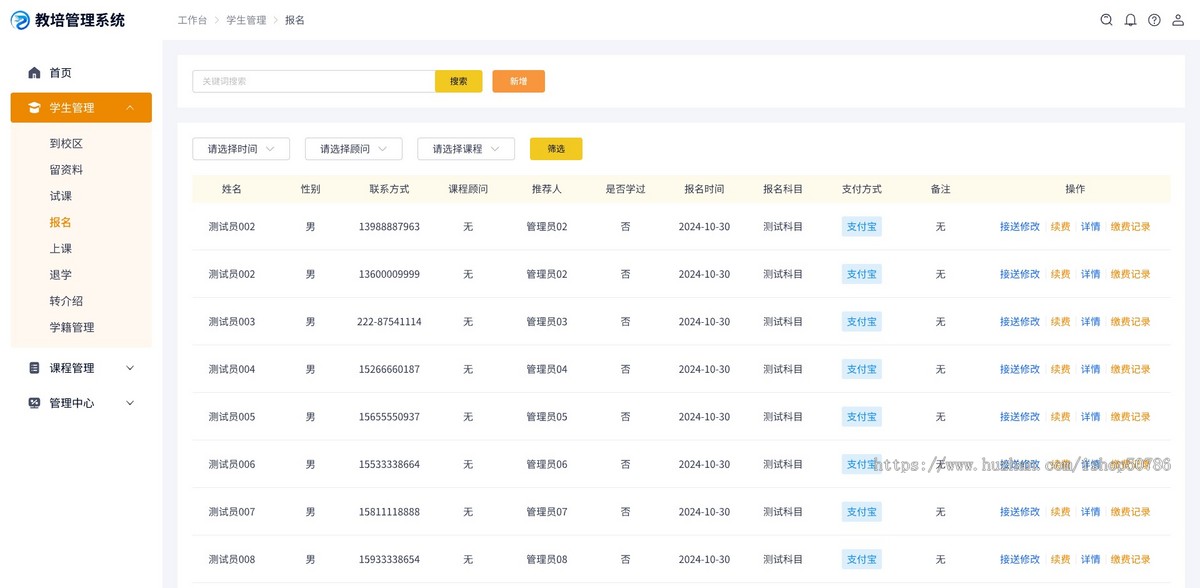Click 学生管理 in the breadcrumb
Screen dimensions: 1200x588
[246, 20]
